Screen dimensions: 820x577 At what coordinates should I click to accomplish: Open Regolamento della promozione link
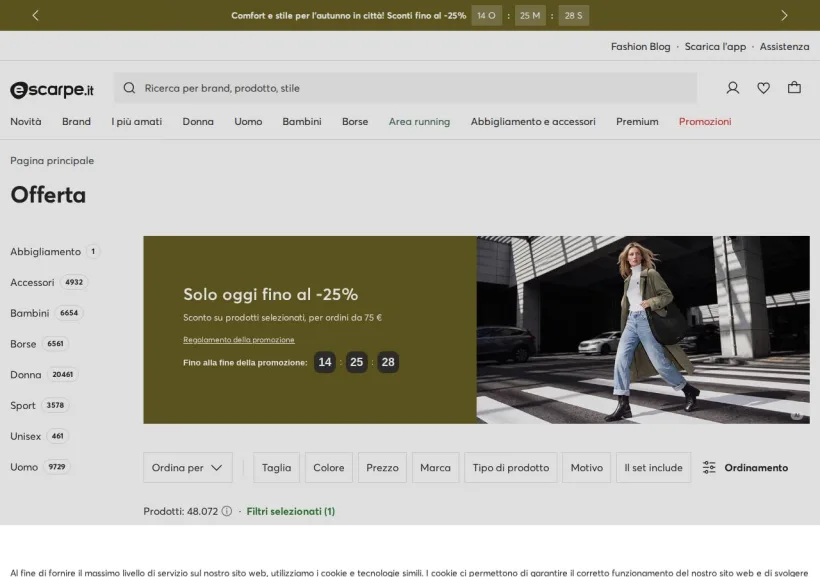pos(238,340)
